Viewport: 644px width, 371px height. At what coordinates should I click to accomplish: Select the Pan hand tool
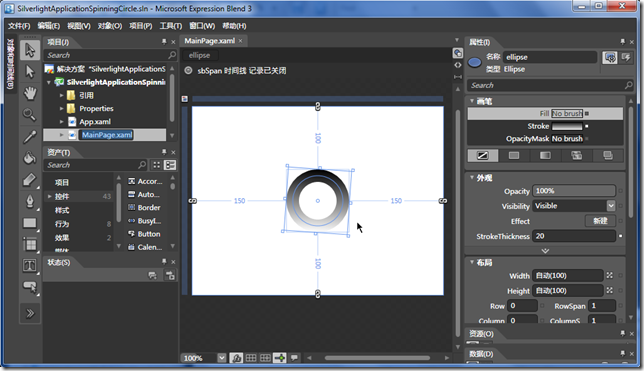[30, 93]
